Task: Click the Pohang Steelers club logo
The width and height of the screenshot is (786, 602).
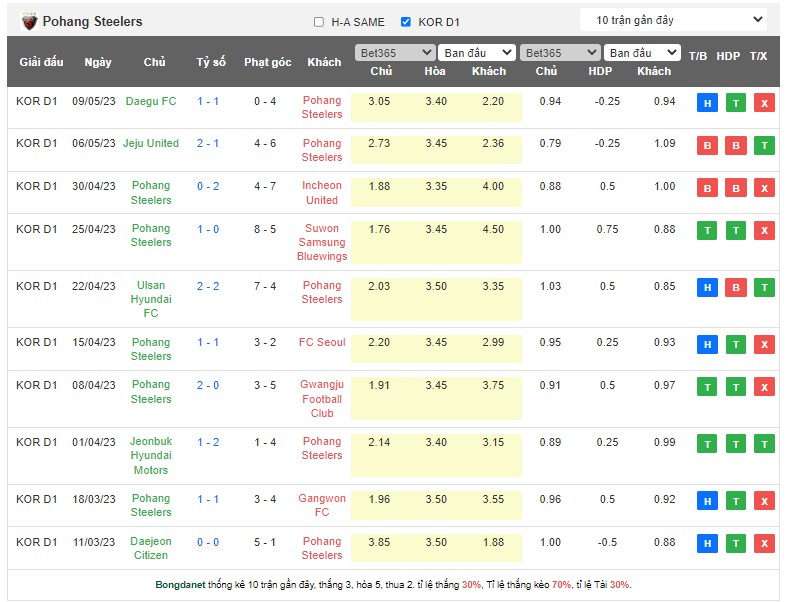Action: 29,21
